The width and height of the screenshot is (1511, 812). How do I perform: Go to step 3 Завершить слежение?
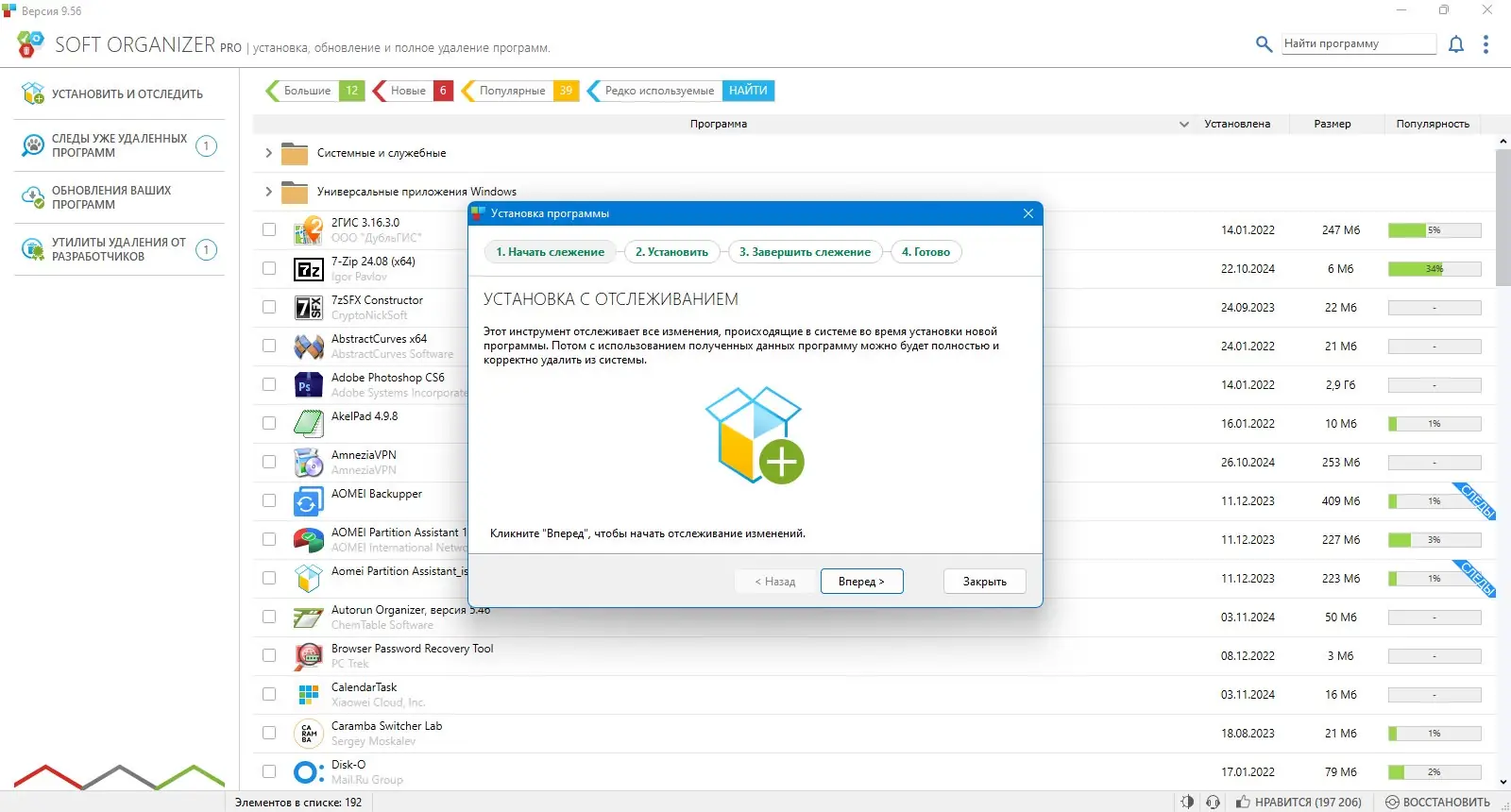click(x=805, y=252)
